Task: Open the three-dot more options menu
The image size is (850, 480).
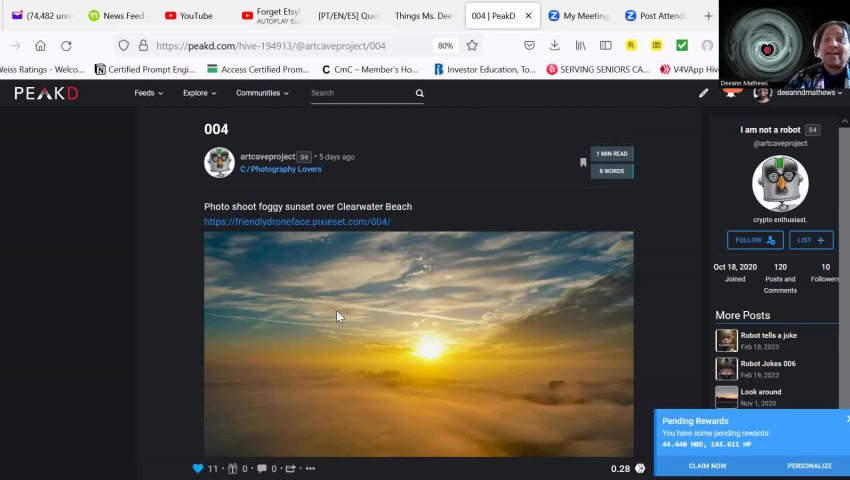Action: point(310,469)
